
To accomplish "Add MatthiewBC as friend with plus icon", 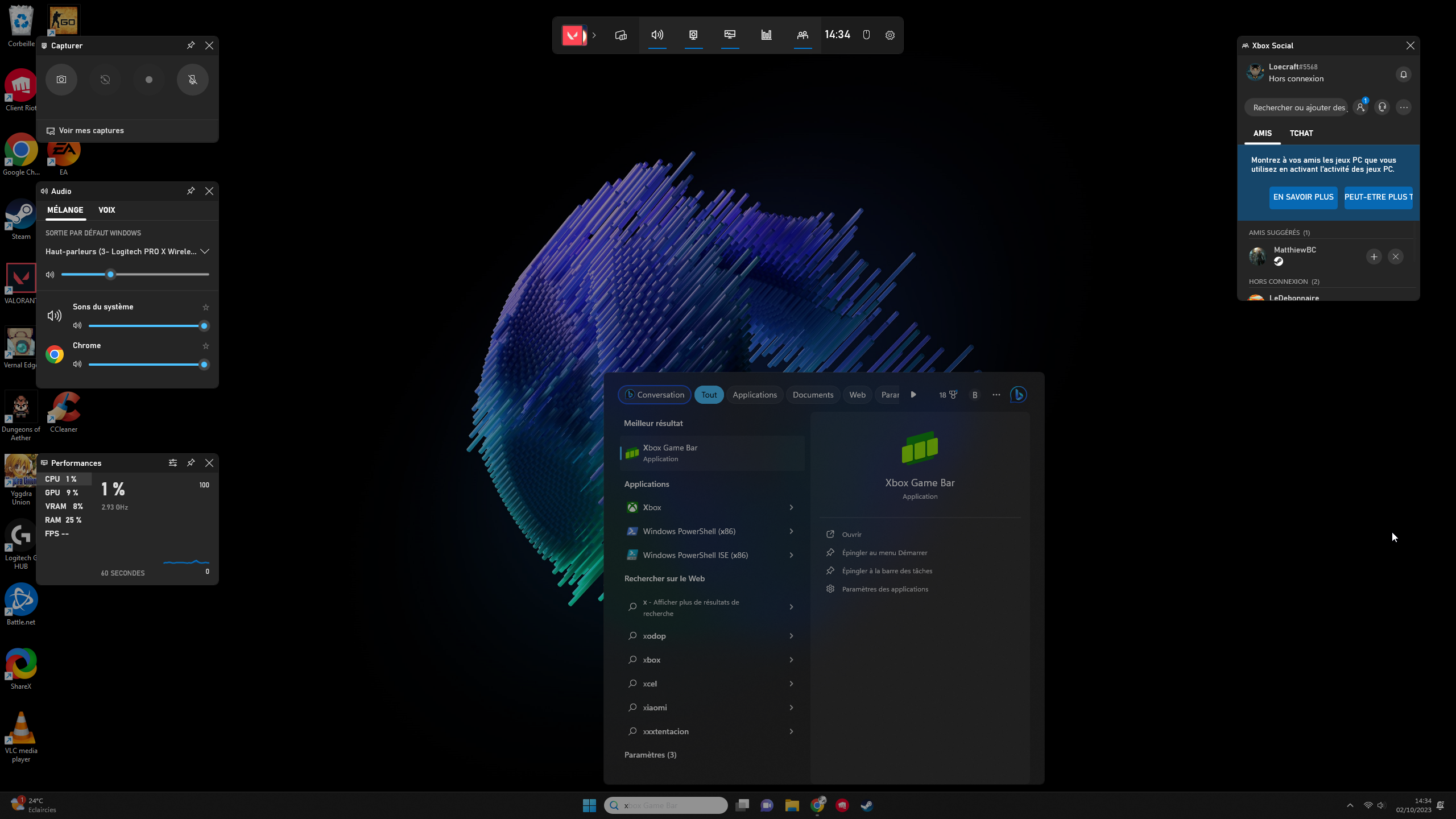I will tap(1374, 257).
